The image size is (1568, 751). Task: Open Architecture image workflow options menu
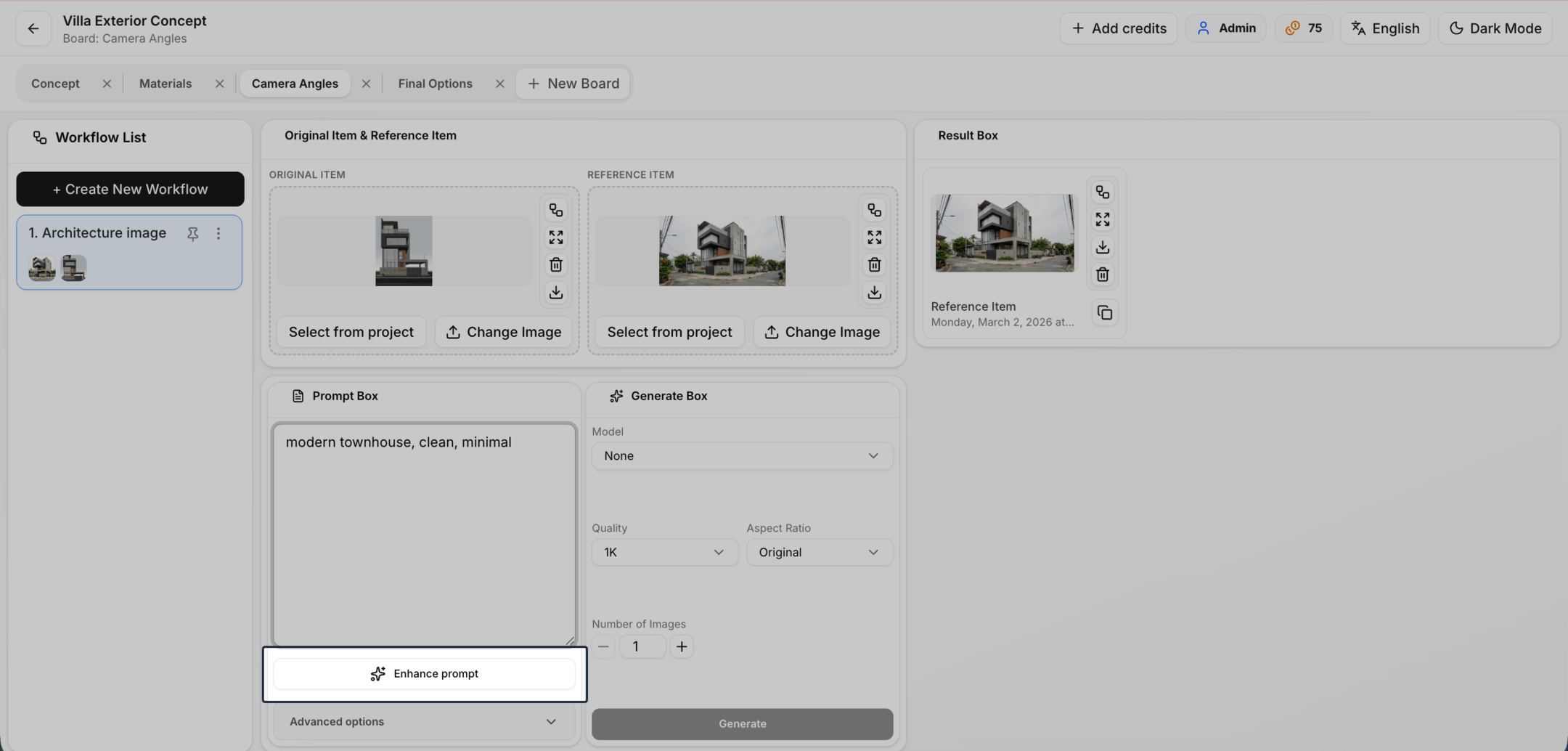coord(219,233)
